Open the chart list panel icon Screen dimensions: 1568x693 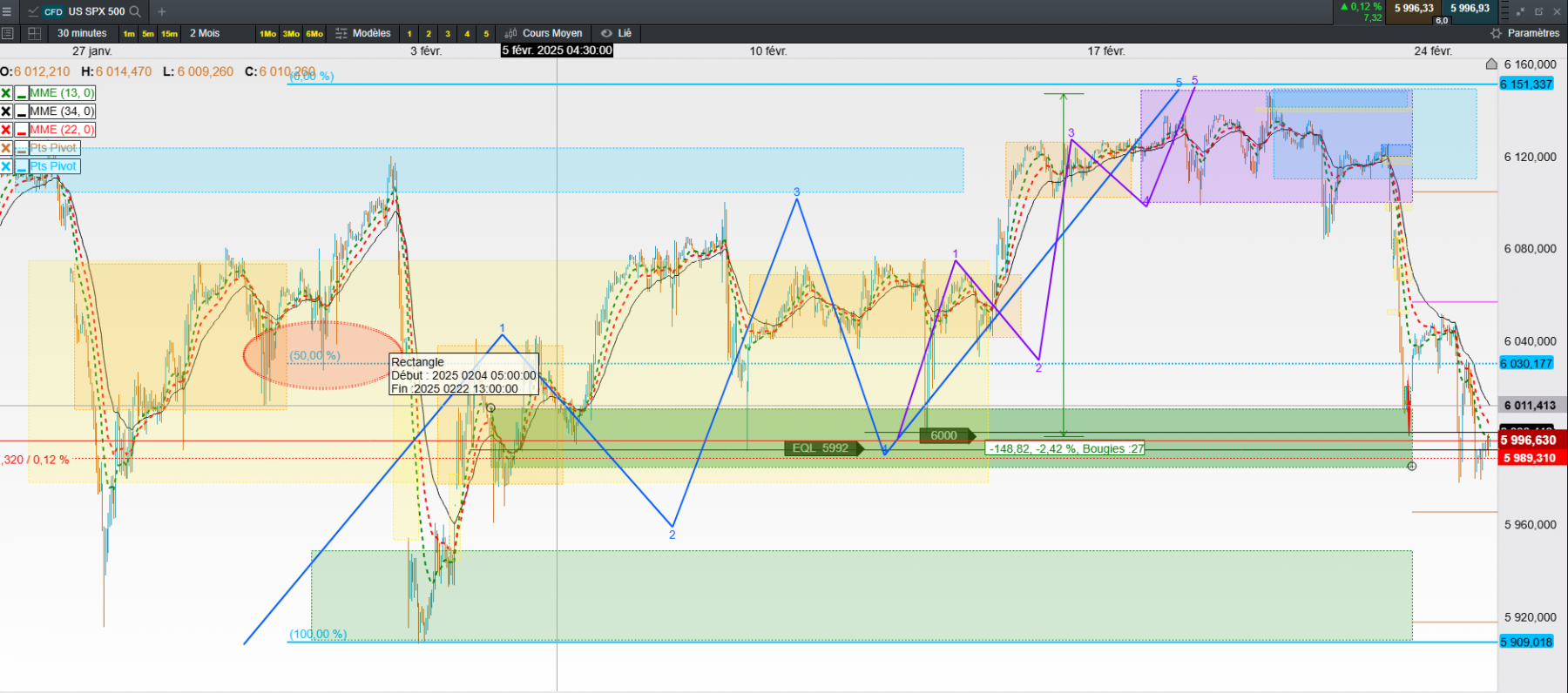click(8, 33)
